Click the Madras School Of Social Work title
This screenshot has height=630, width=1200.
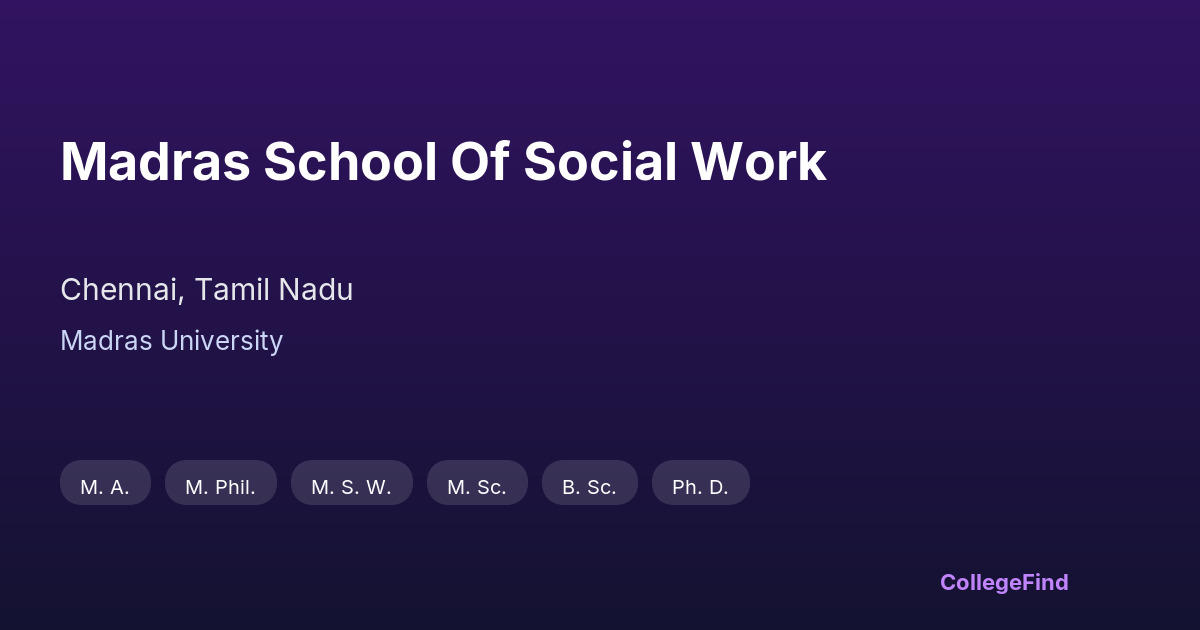point(443,162)
